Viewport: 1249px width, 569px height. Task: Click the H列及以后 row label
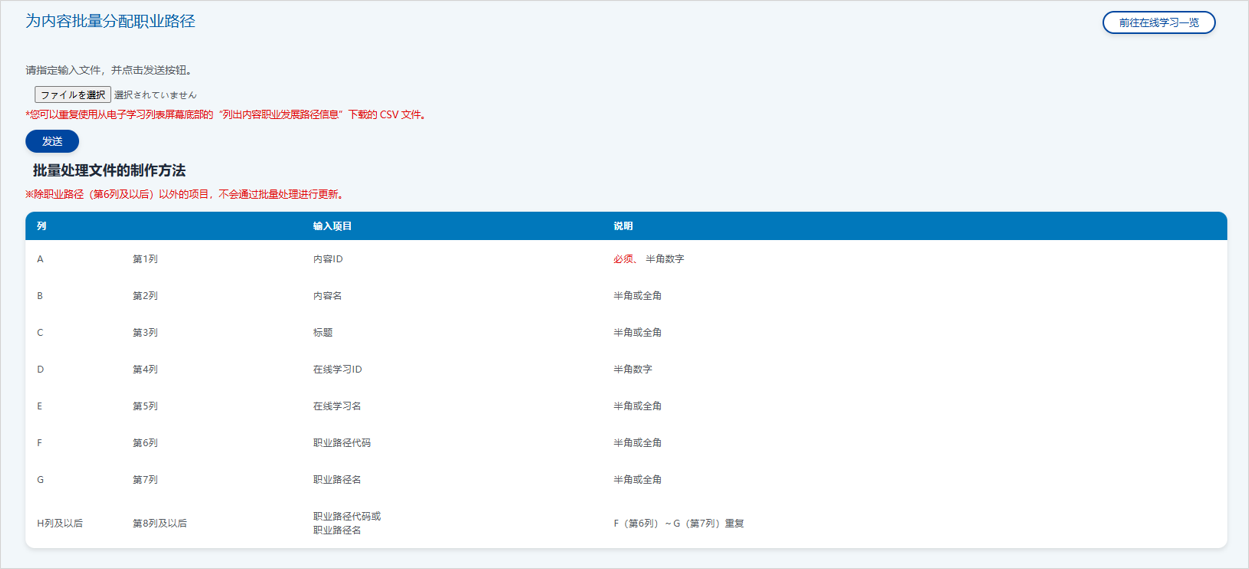pos(60,523)
